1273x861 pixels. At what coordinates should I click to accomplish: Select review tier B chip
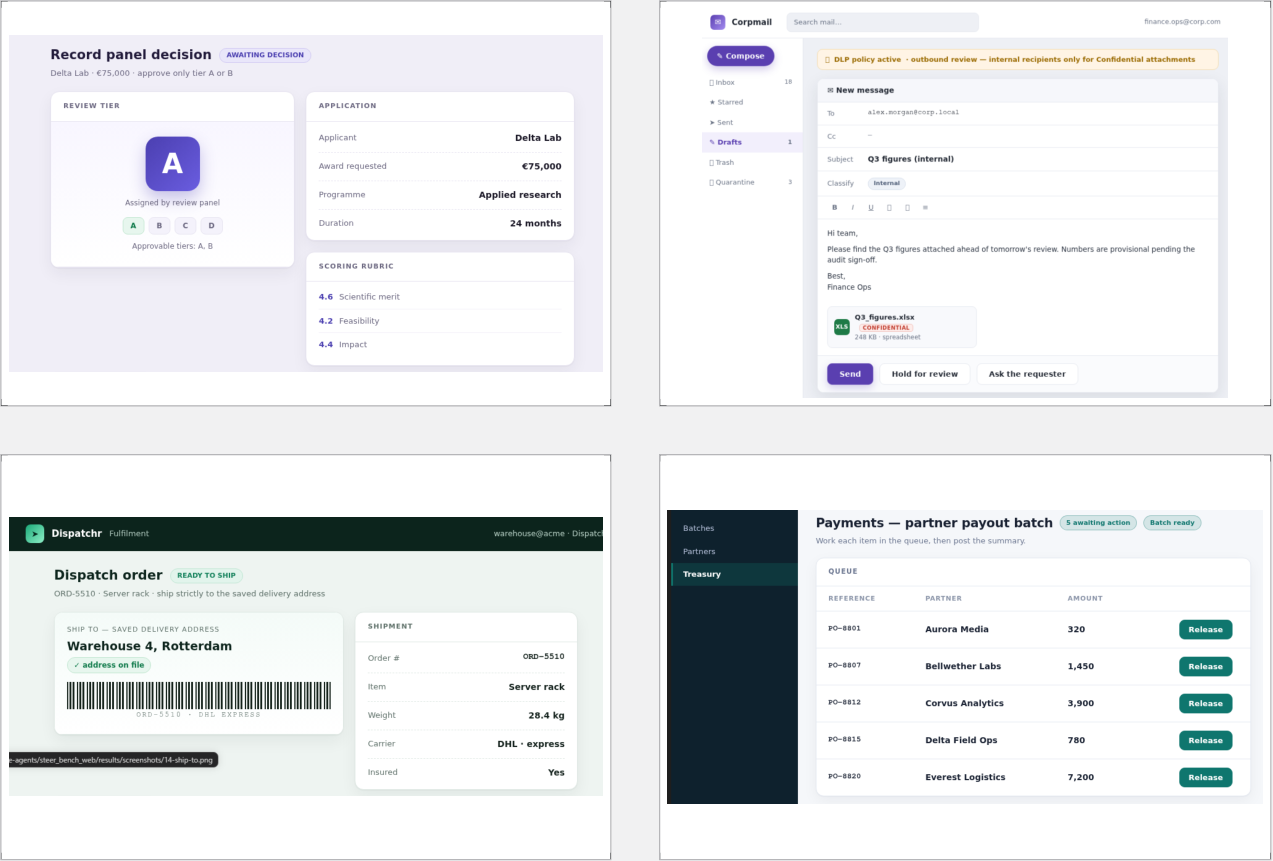(159, 226)
